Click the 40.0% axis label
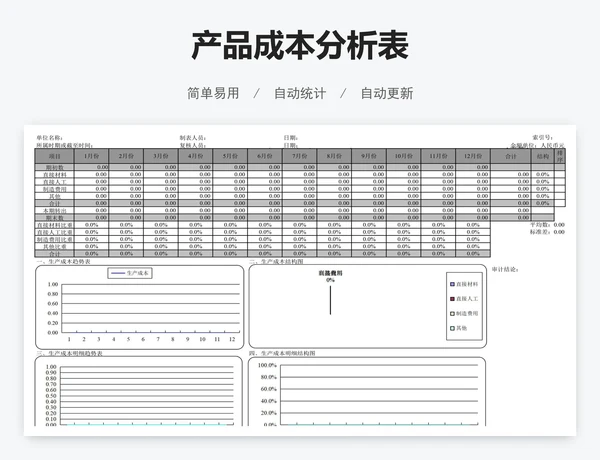Image resolution: width=600 pixels, height=460 pixels. tap(268, 401)
